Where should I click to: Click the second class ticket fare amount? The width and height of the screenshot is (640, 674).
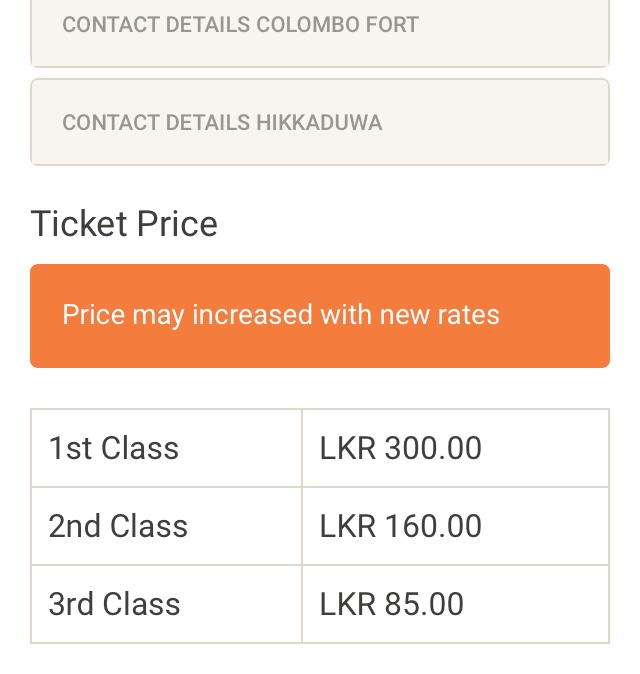tap(401, 526)
